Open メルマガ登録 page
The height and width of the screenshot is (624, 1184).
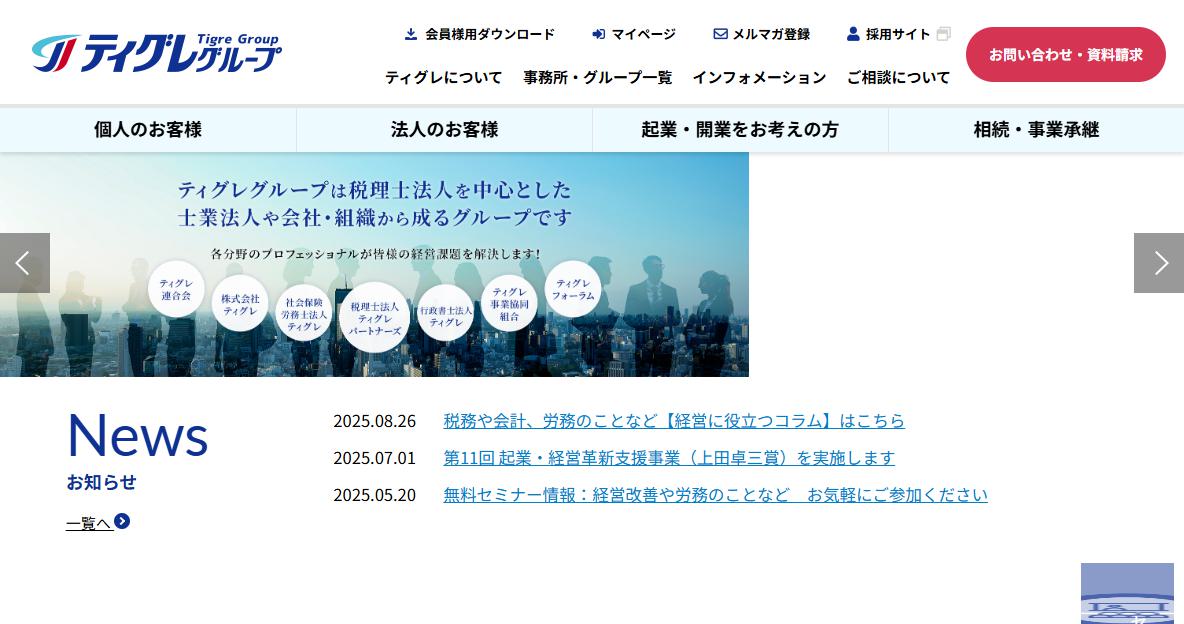pos(762,34)
